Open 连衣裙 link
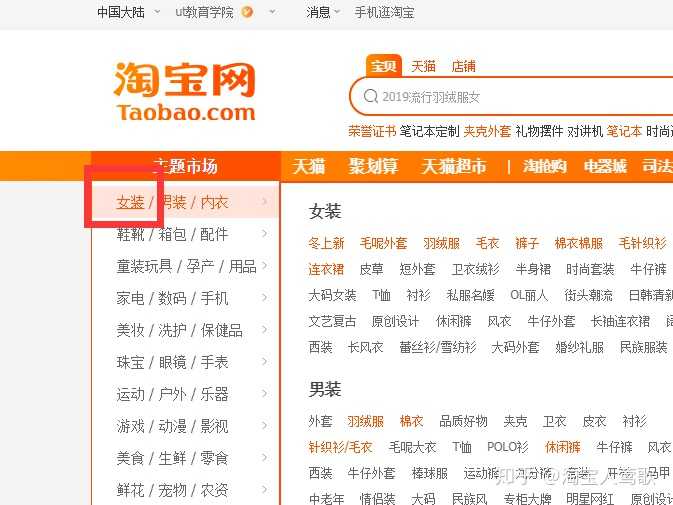This screenshot has height=505, width=673. [326, 269]
